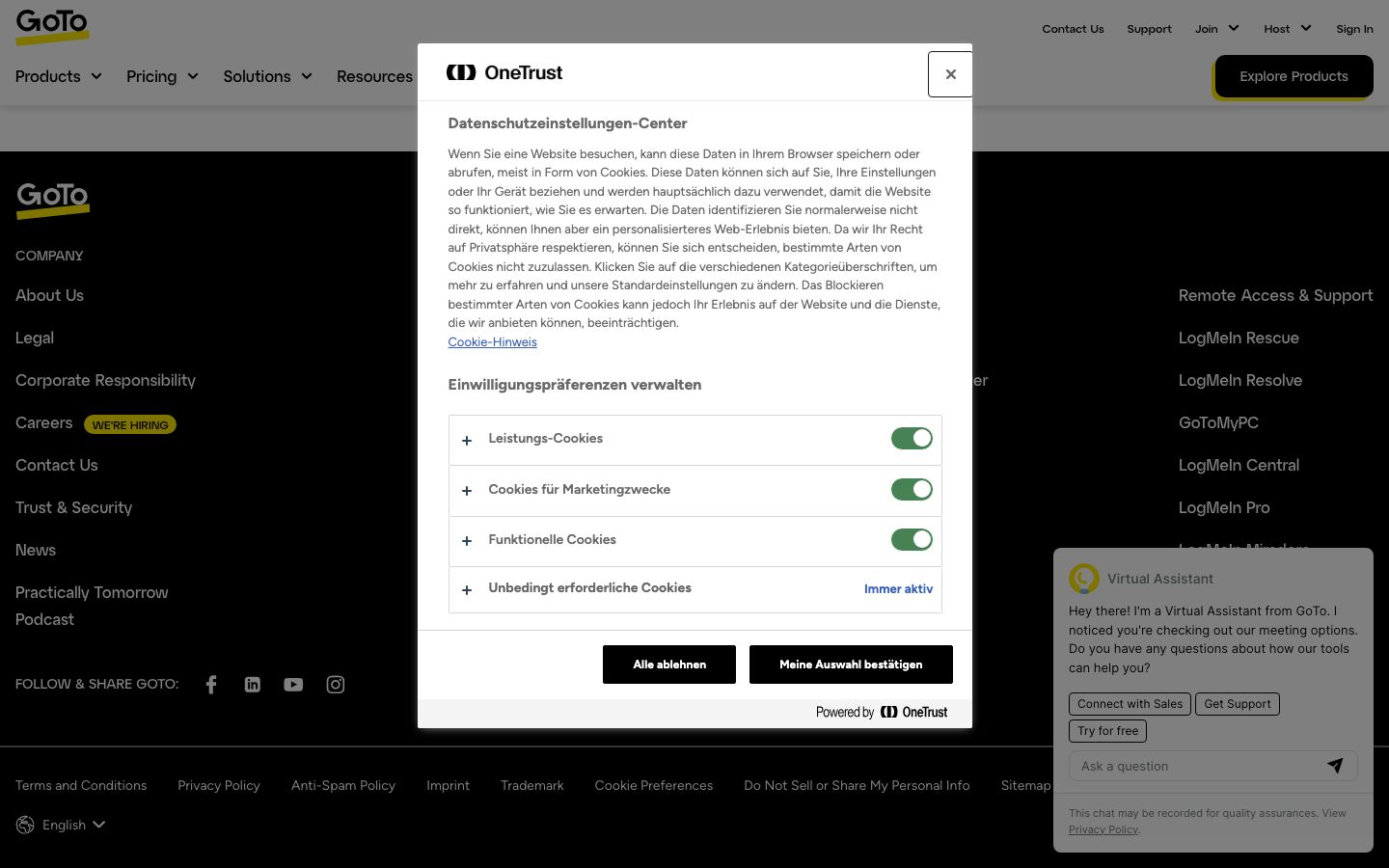Open the Cookie-Hinweis link
This screenshot has height=868, width=1389.
pyautogui.click(x=492, y=342)
